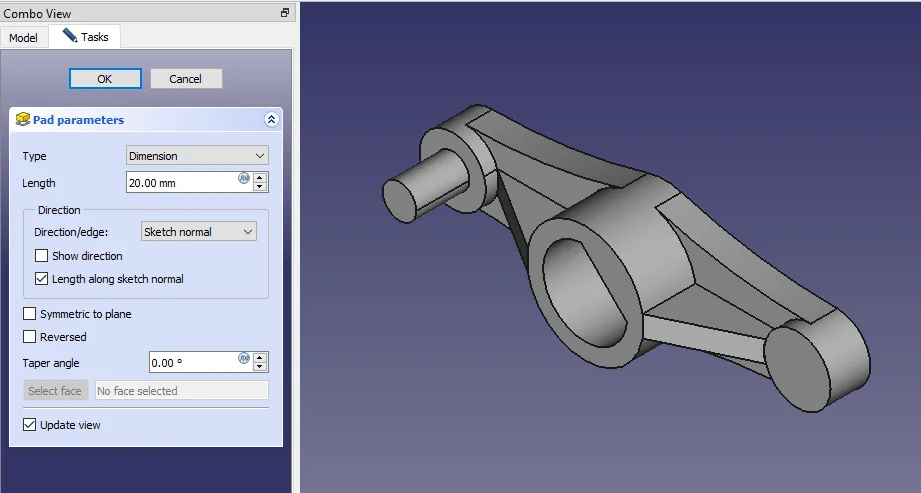The image size is (921, 493).
Task: Click the Pad parameters pad icon
Action: 23,120
